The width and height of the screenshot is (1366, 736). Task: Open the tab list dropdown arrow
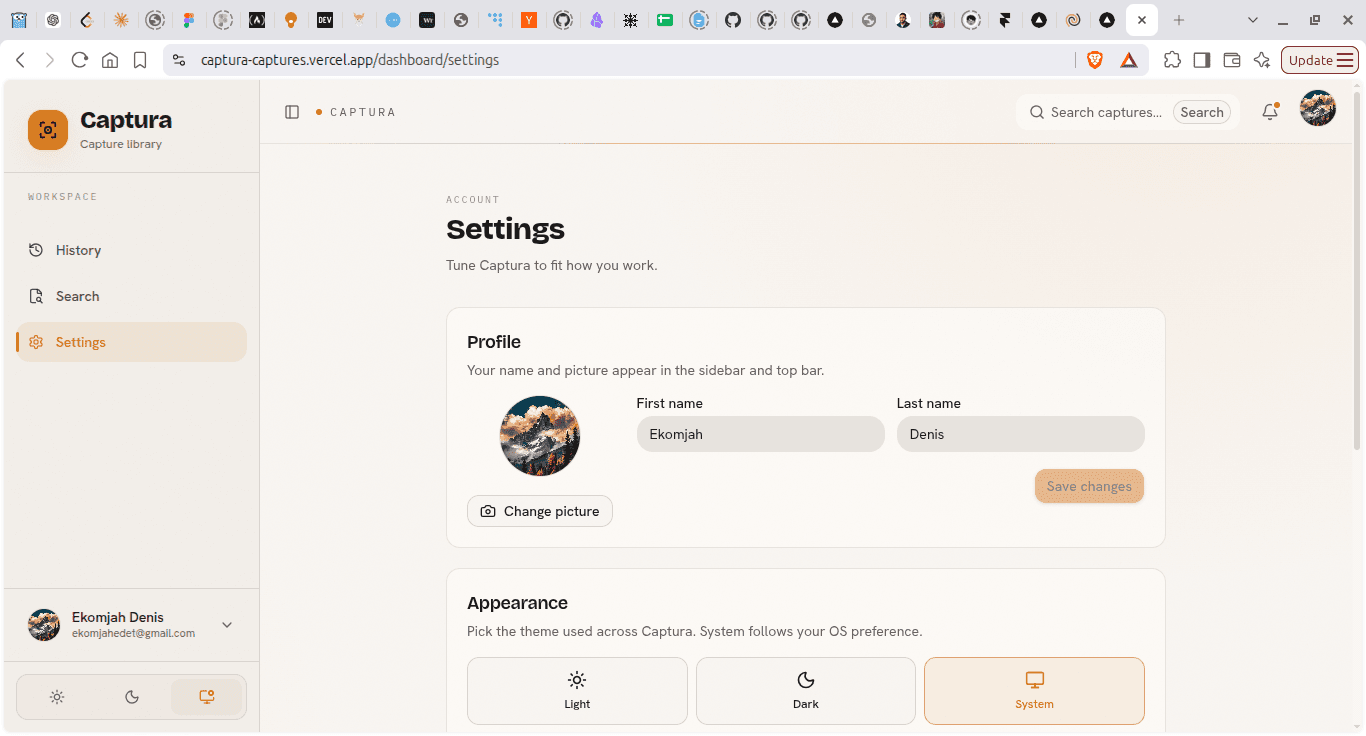pos(1253,20)
